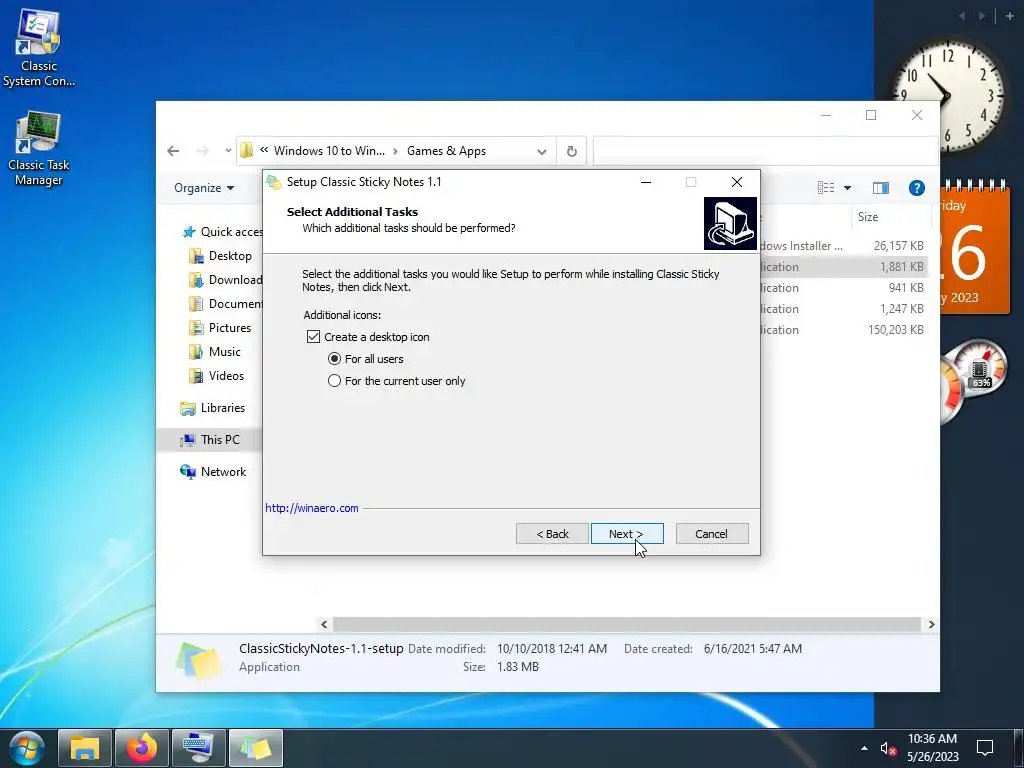1024x768 pixels.
Task: Select the 941 KB application row
Action: point(842,288)
